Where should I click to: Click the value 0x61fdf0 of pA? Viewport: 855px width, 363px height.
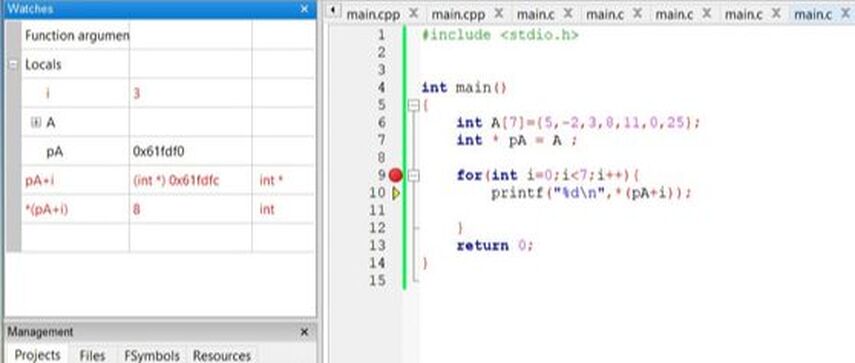tap(159, 152)
